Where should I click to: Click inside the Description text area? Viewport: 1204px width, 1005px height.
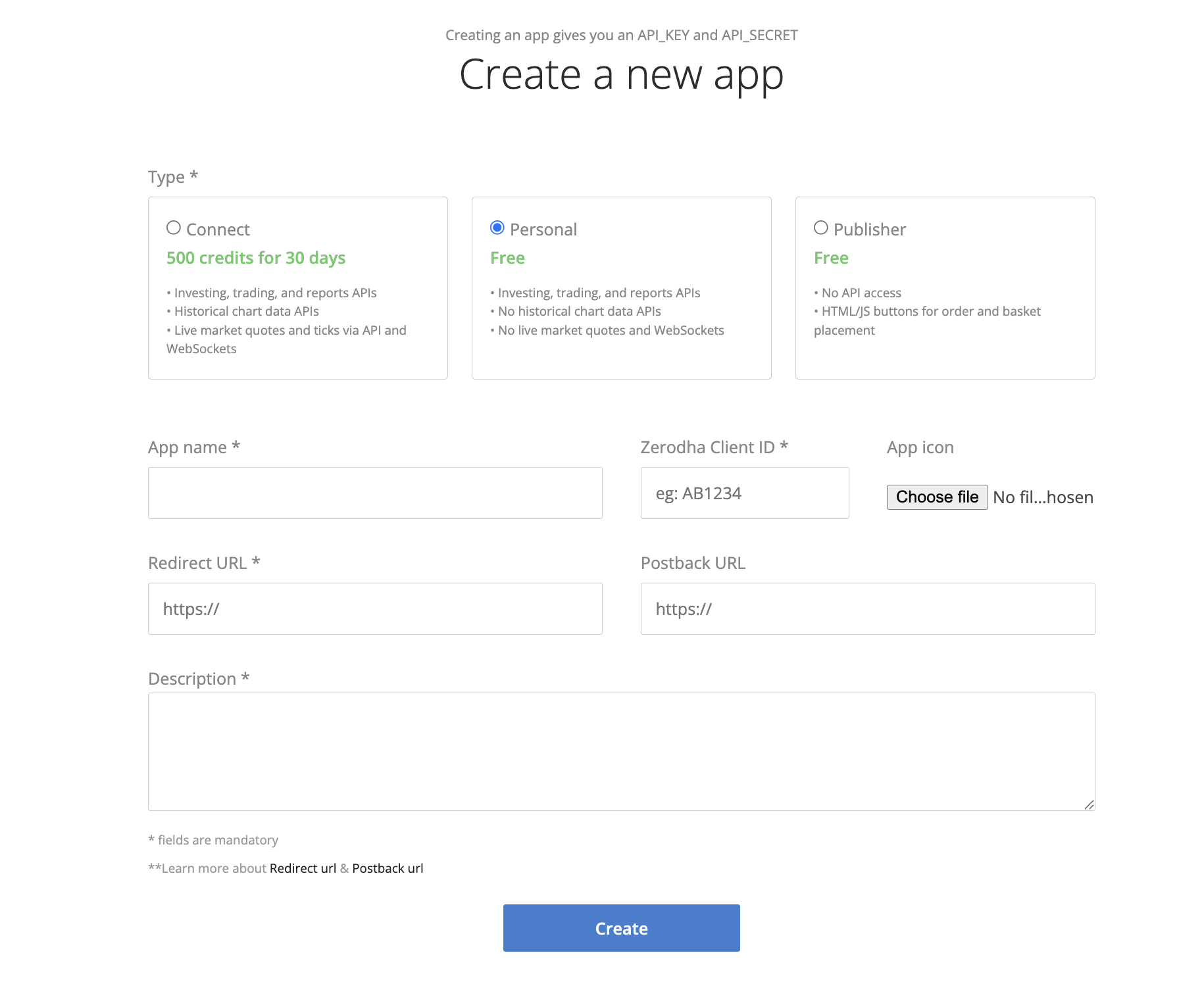(x=621, y=751)
